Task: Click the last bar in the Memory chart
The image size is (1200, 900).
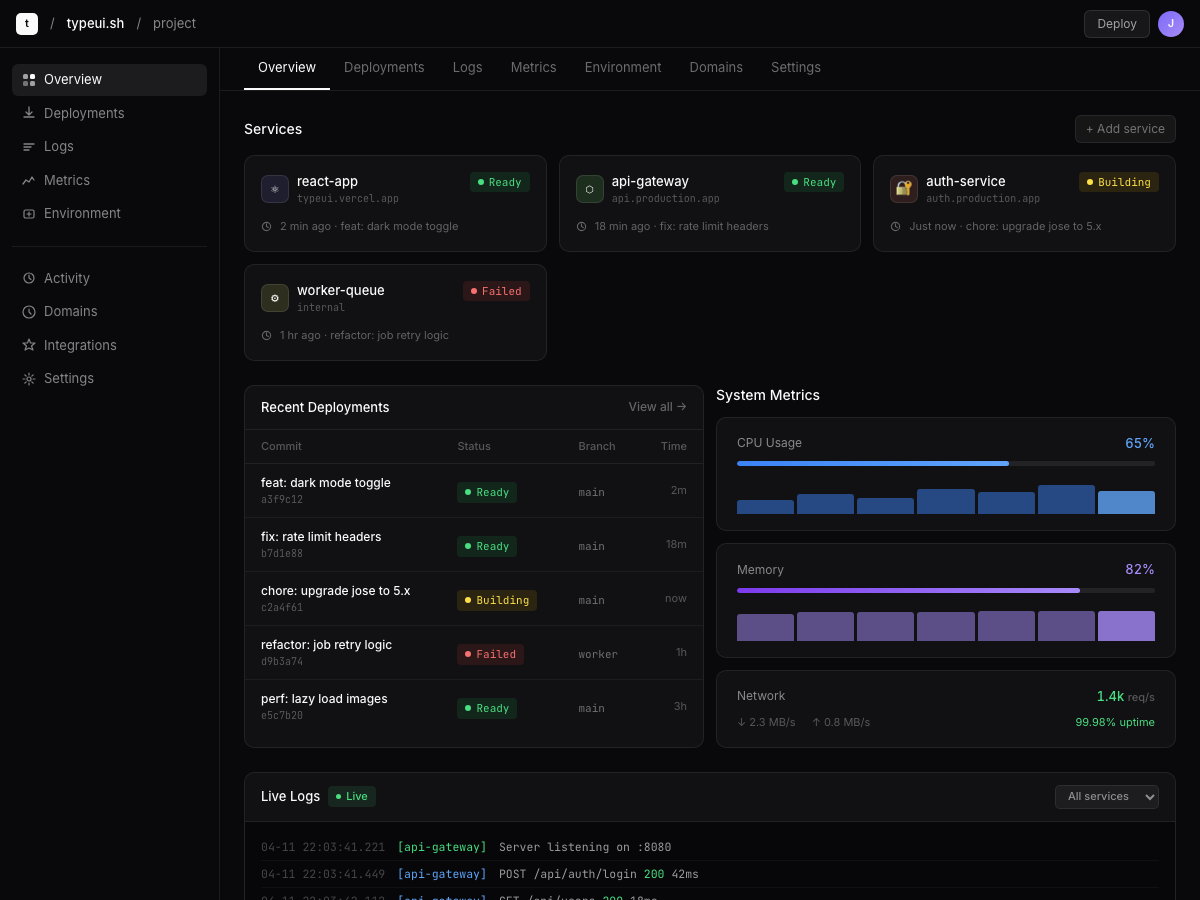Action: (1126, 626)
